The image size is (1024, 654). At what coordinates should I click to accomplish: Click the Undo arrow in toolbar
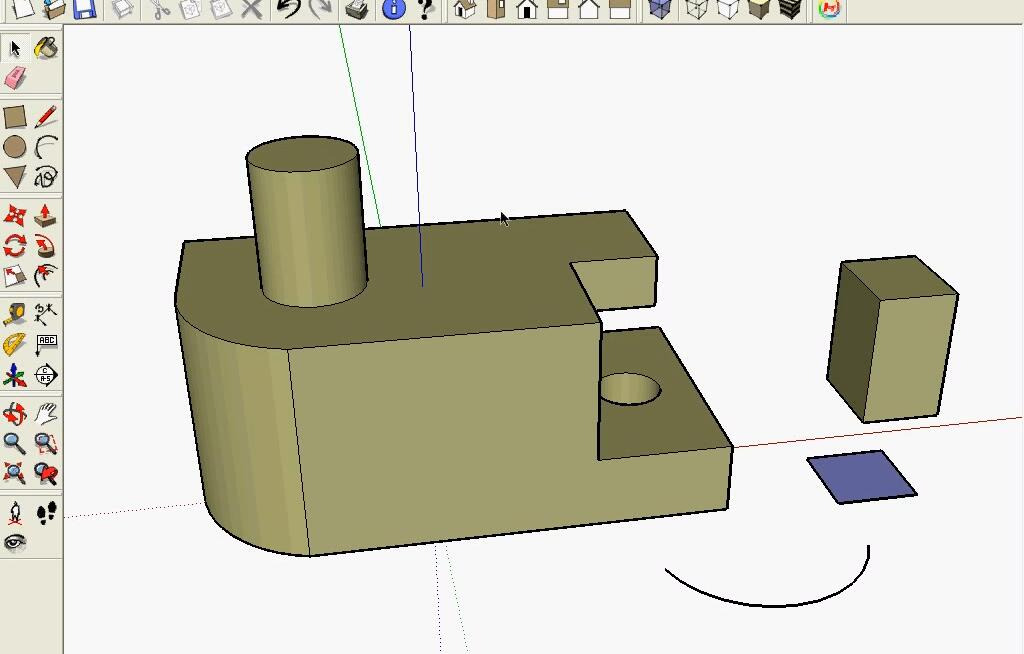[x=288, y=10]
